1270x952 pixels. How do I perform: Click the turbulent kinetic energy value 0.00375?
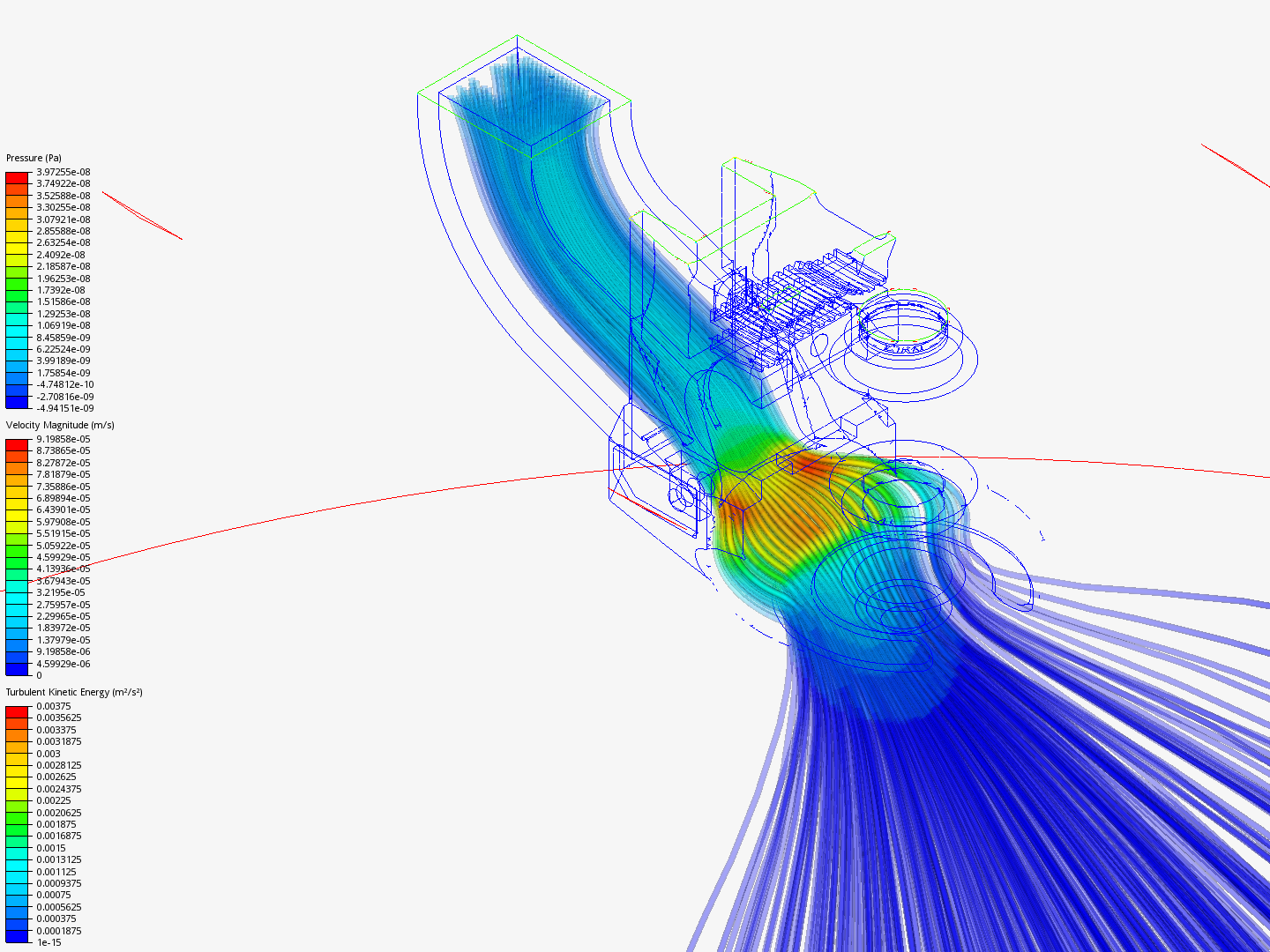[x=54, y=706]
